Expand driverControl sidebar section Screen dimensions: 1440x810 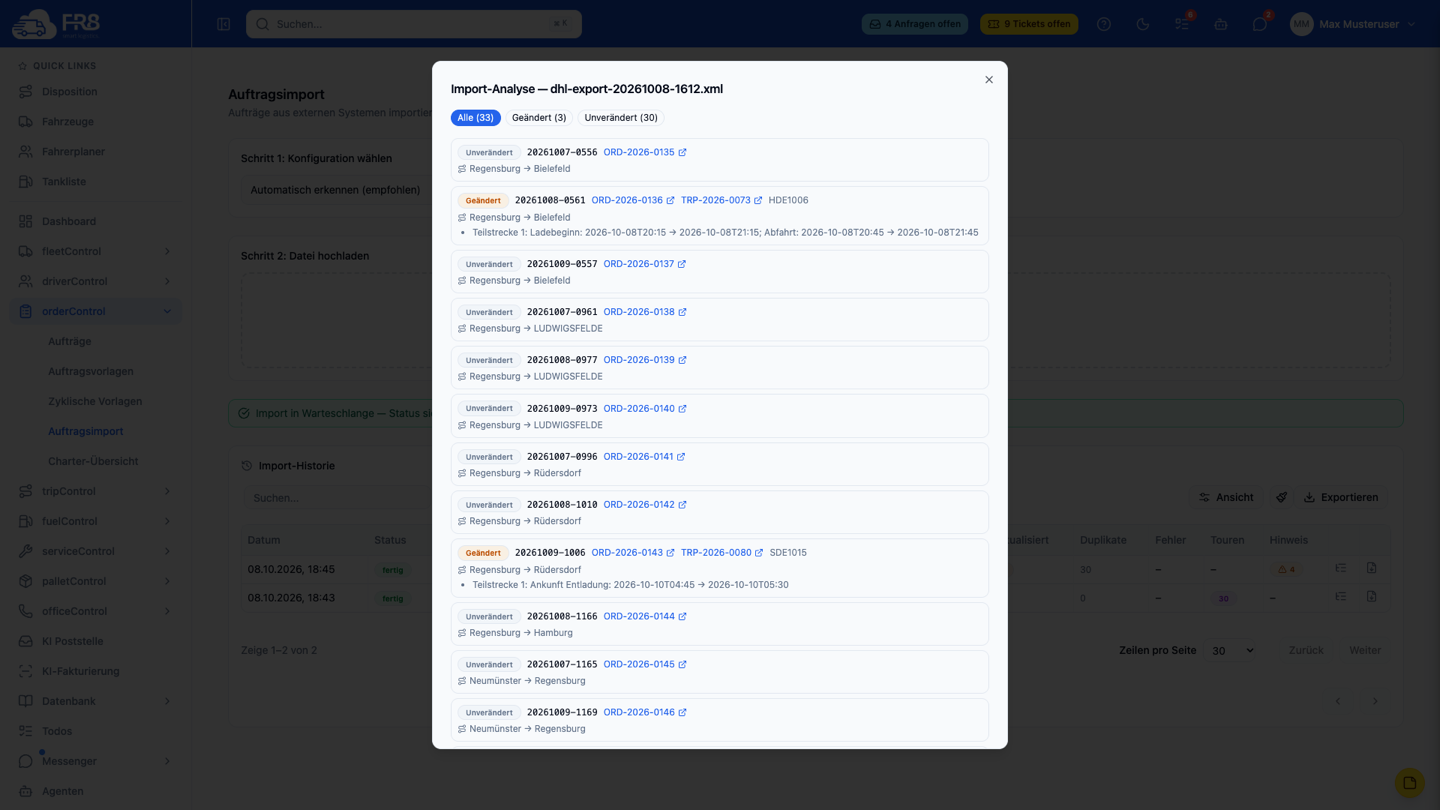click(x=95, y=281)
